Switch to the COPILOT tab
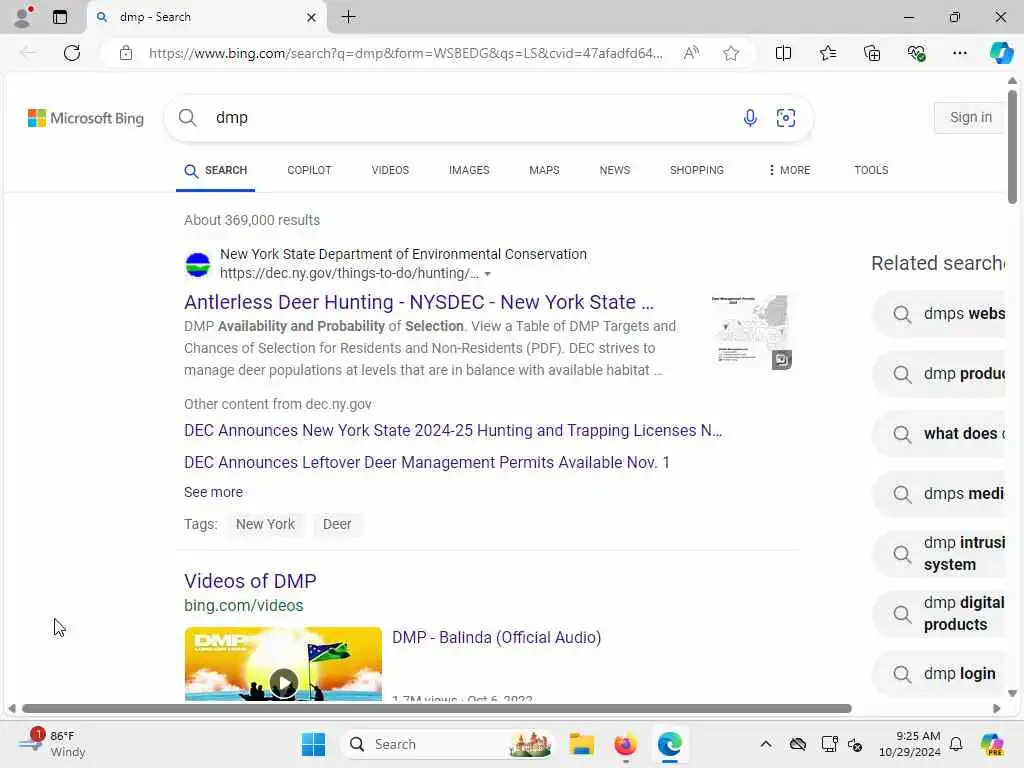Image resolution: width=1024 pixels, height=768 pixels. point(309,170)
